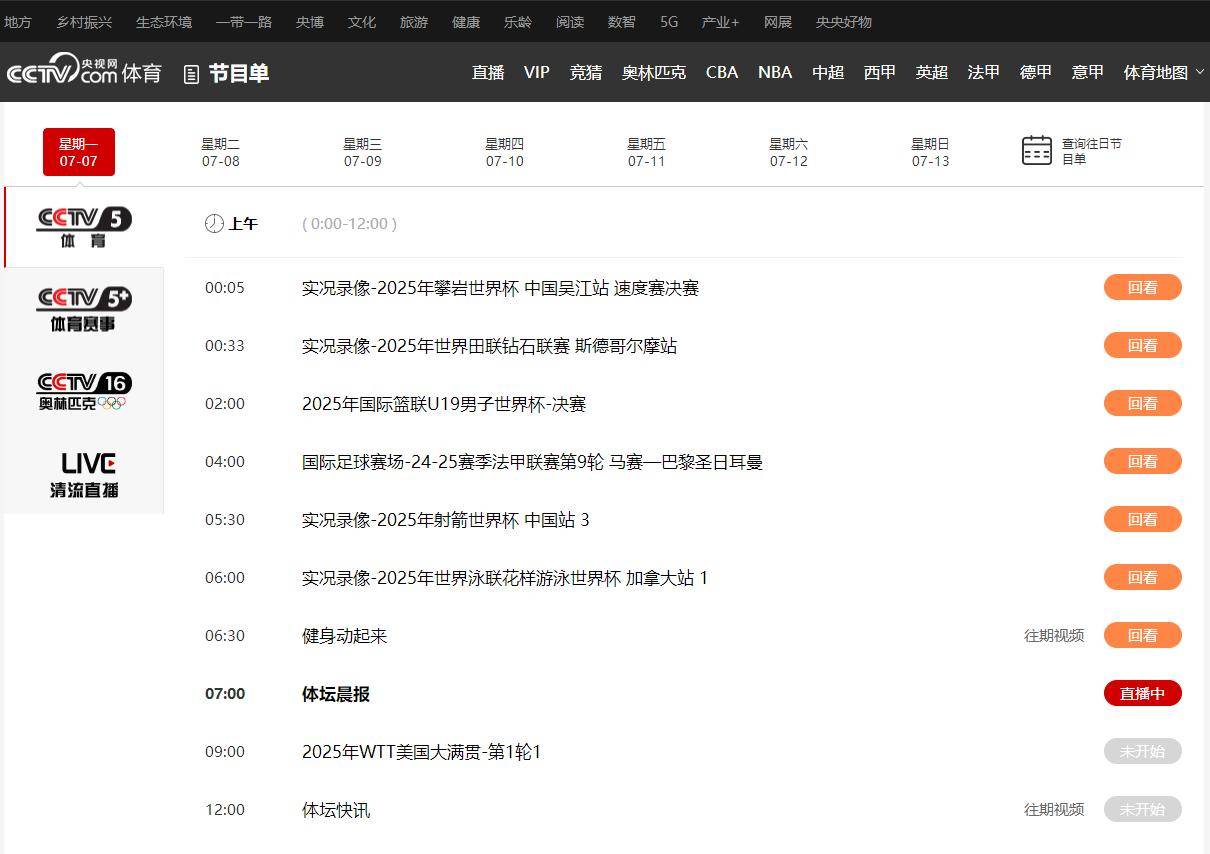Viewport: 1210px width, 854px height.
Task: Open 旅游 in top bar
Action: [414, 21]
